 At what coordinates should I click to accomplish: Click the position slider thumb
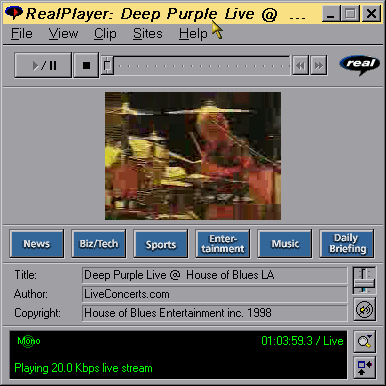click(107, 65)
